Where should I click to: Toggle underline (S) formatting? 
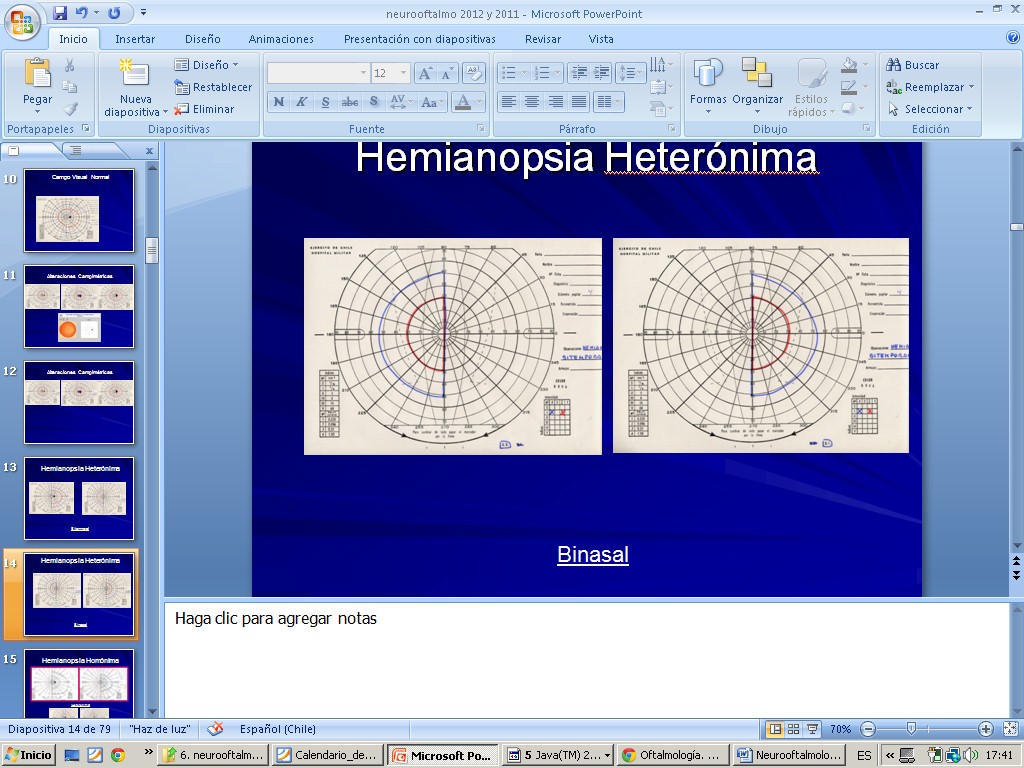point(325,102)
